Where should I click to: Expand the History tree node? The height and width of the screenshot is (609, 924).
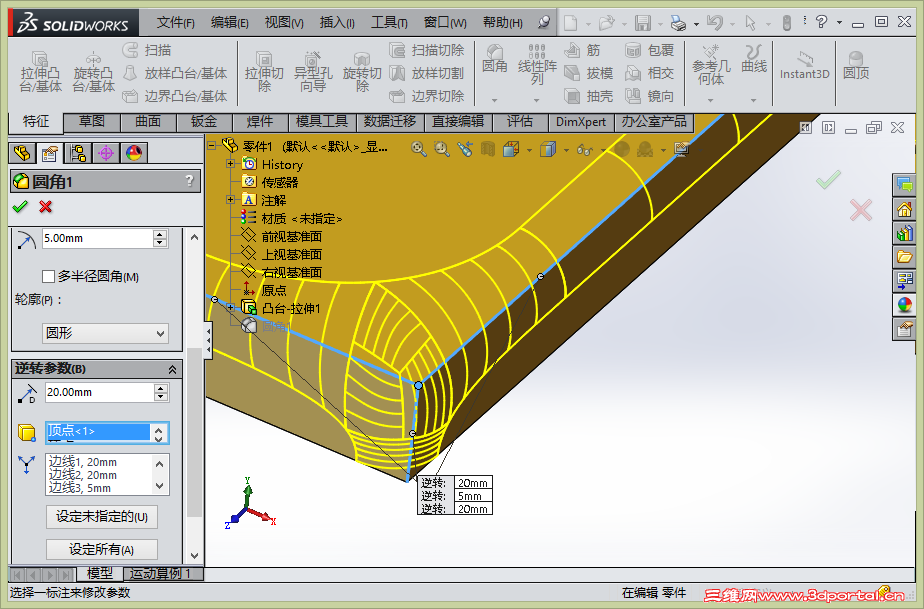[x=230, y=164]
